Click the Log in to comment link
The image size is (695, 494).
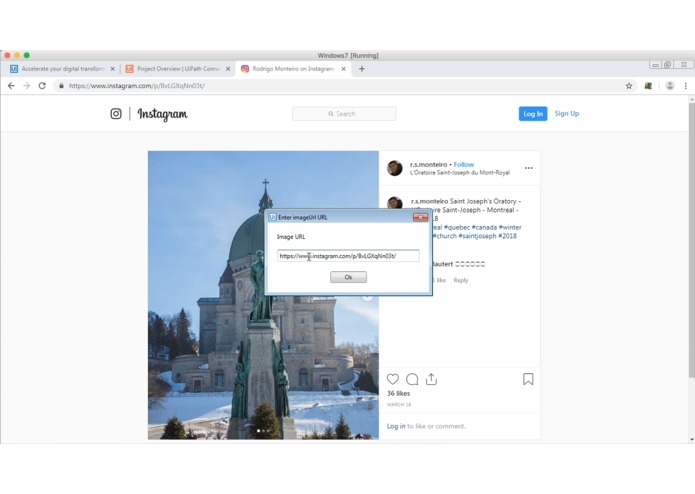tap(396, 426)
